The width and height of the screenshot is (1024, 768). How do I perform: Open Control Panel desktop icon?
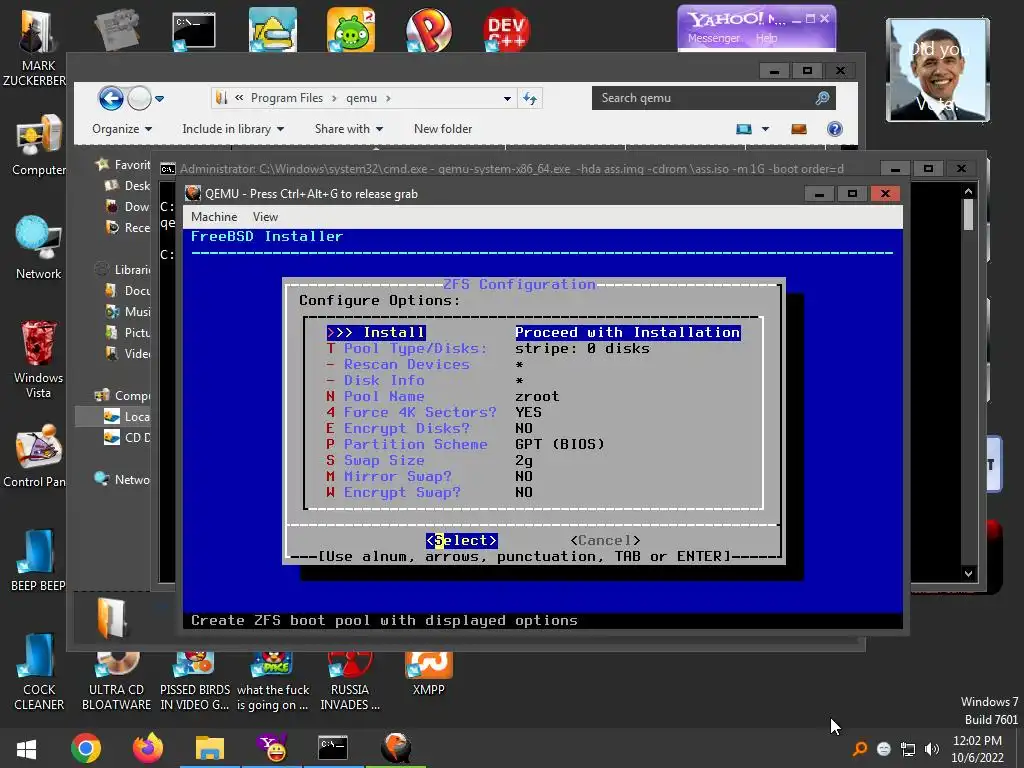(x=36, y=457)
